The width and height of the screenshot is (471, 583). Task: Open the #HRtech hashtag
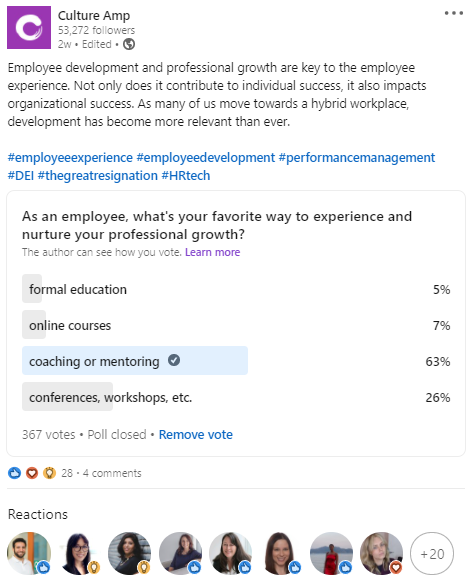186,175
